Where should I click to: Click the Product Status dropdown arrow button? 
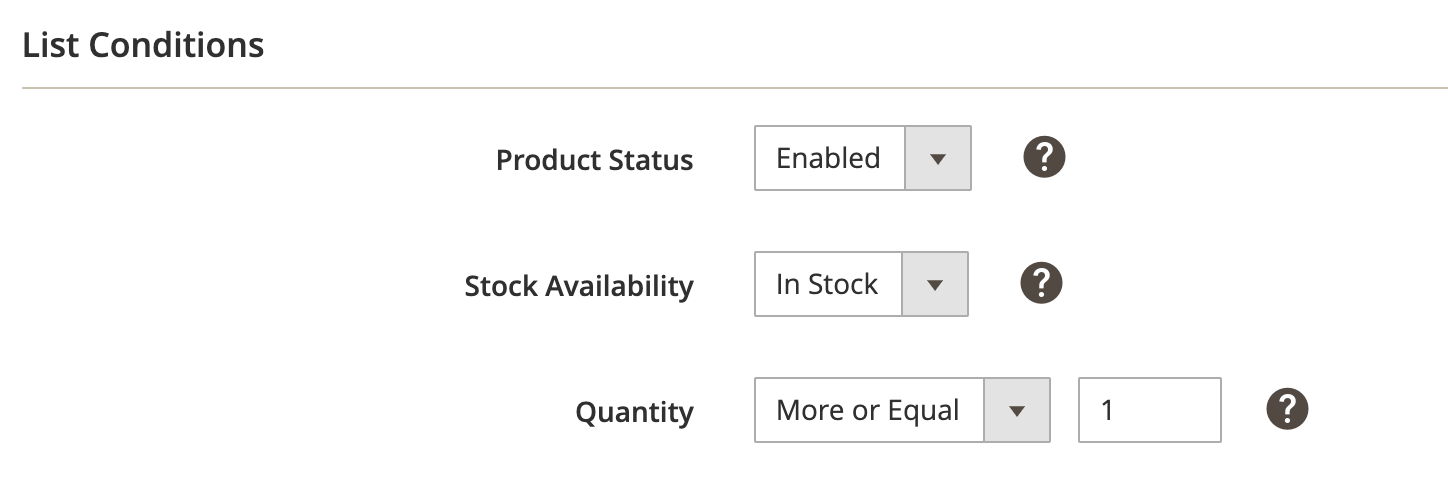938,158
